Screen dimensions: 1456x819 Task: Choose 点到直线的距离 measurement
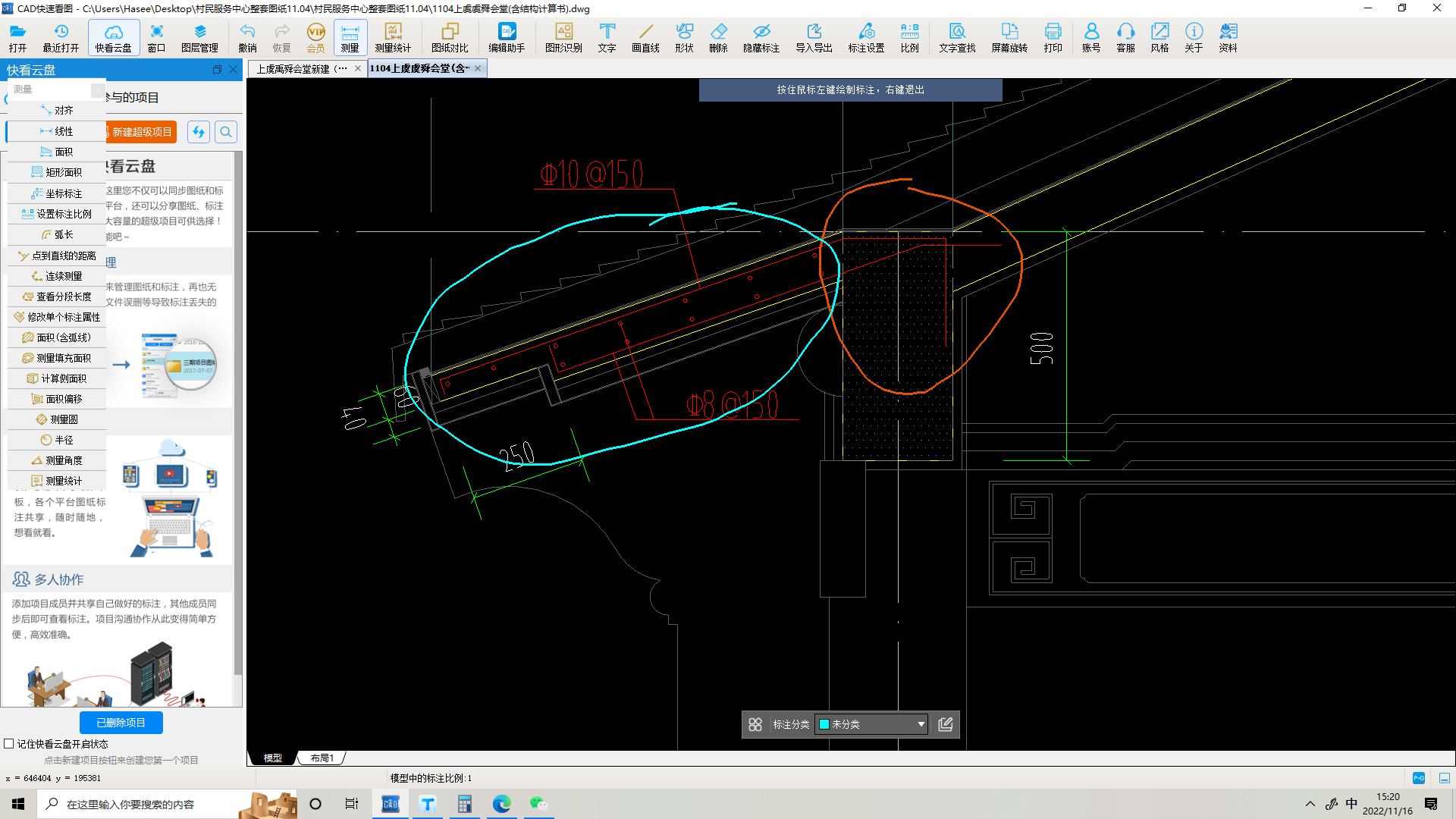(57, 256)
